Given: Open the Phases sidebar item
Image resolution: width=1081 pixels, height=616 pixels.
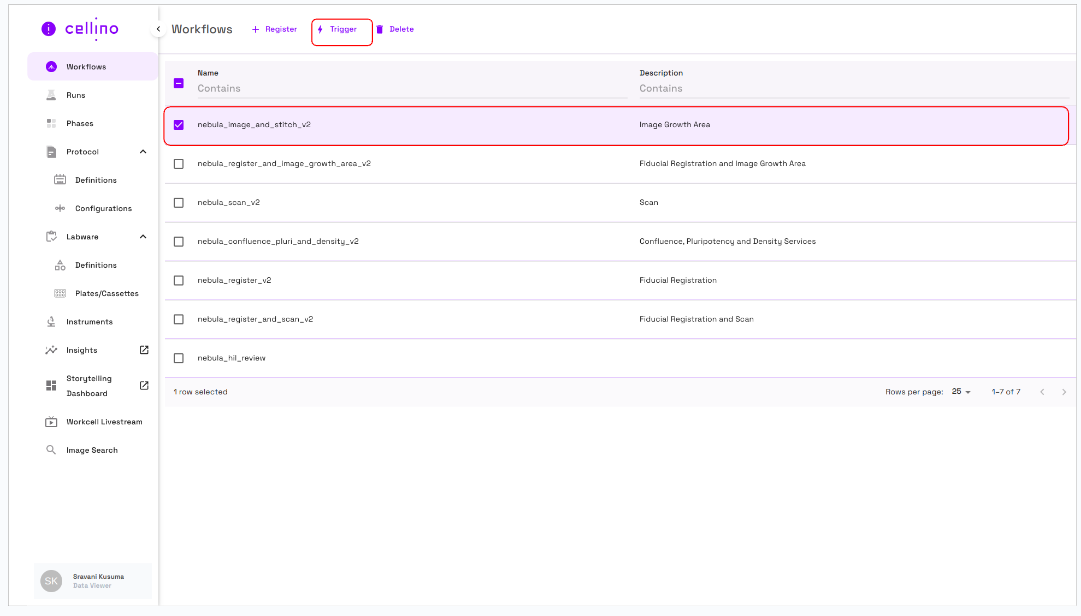Looking at the screenshot, I should click(80, 124).
